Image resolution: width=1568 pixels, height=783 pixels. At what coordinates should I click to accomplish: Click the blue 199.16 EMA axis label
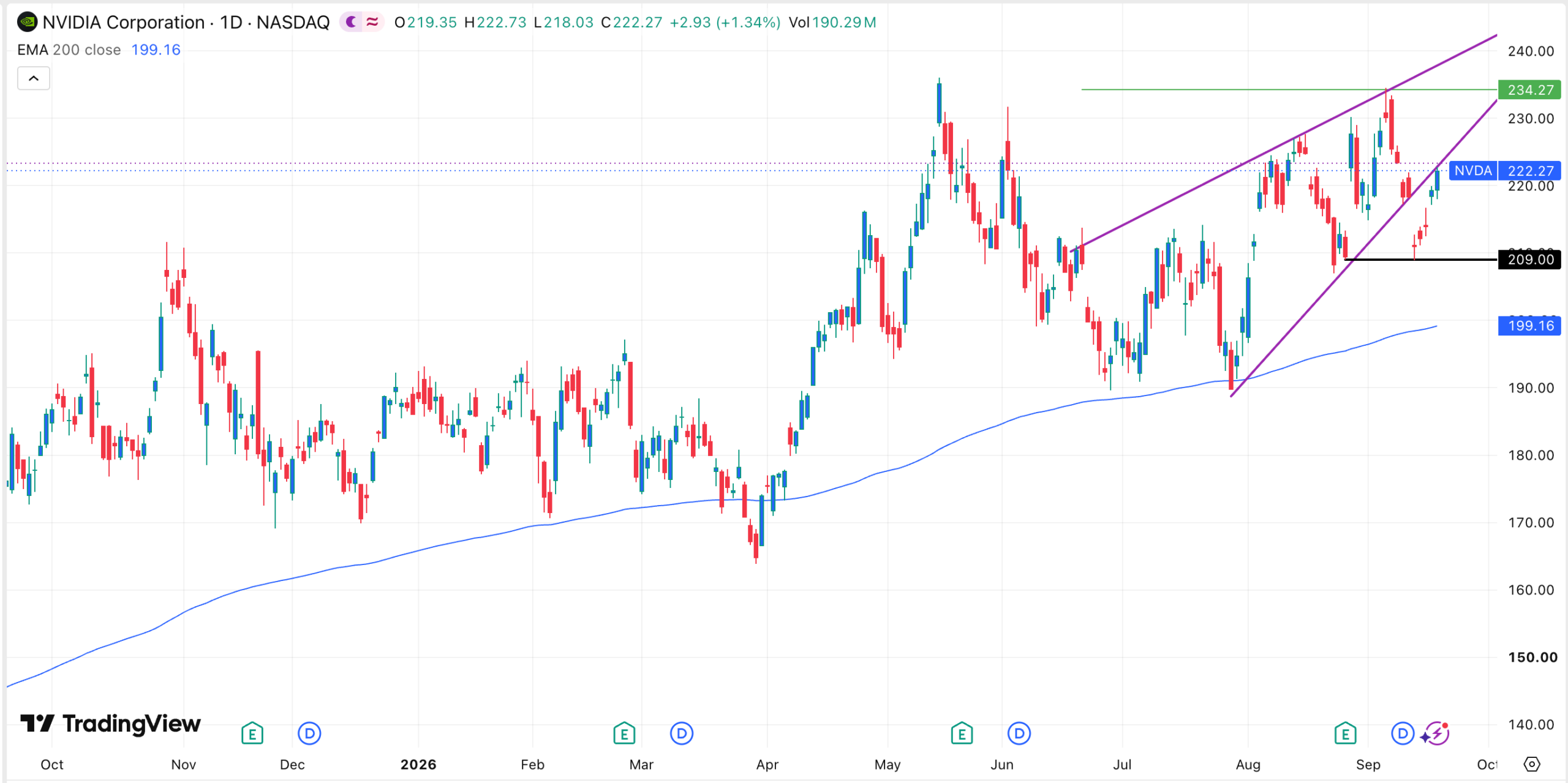click(1529, 326)
